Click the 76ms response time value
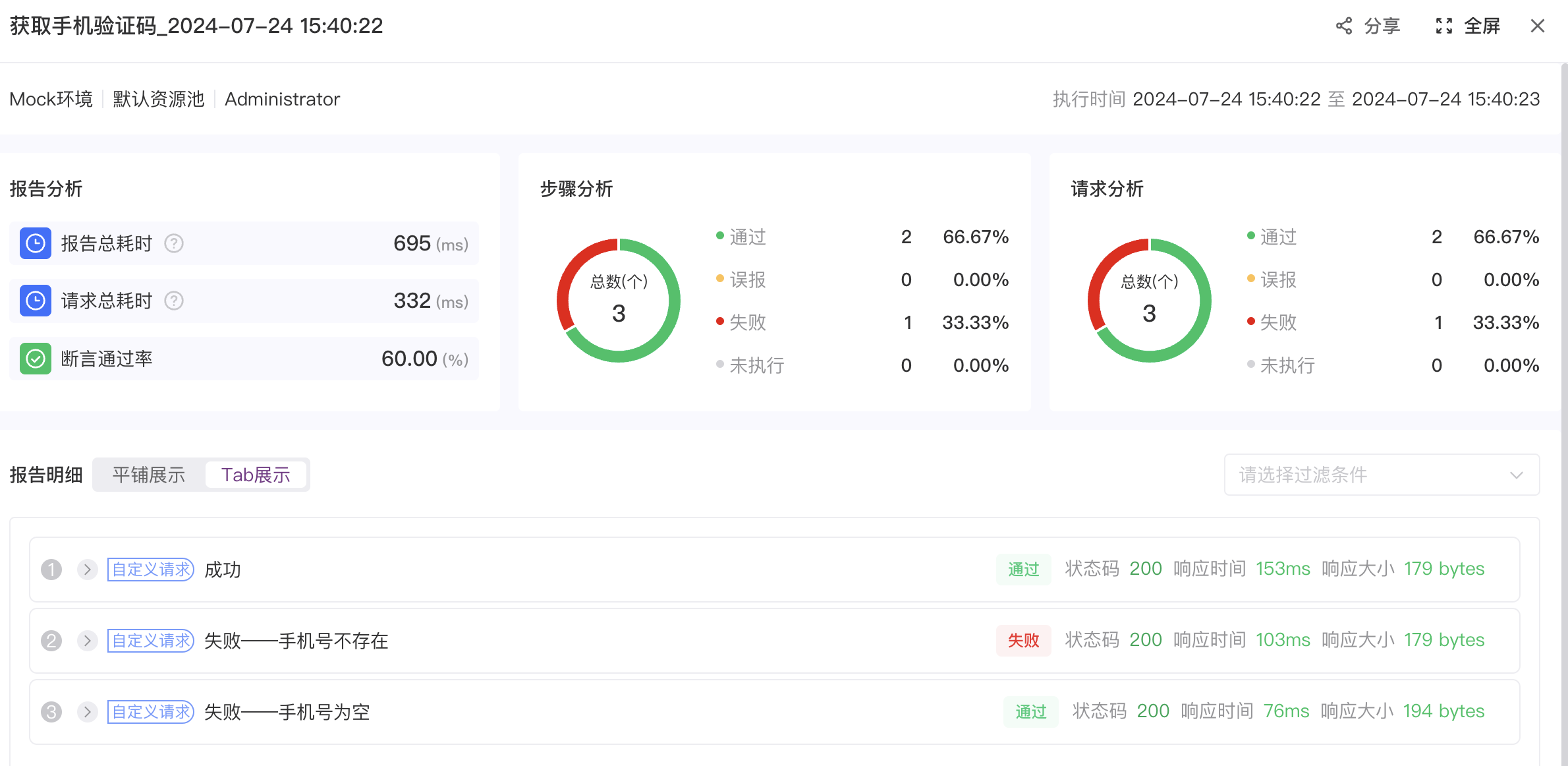This screenshot has width=1568, height=766. (x=1286, y=711)
